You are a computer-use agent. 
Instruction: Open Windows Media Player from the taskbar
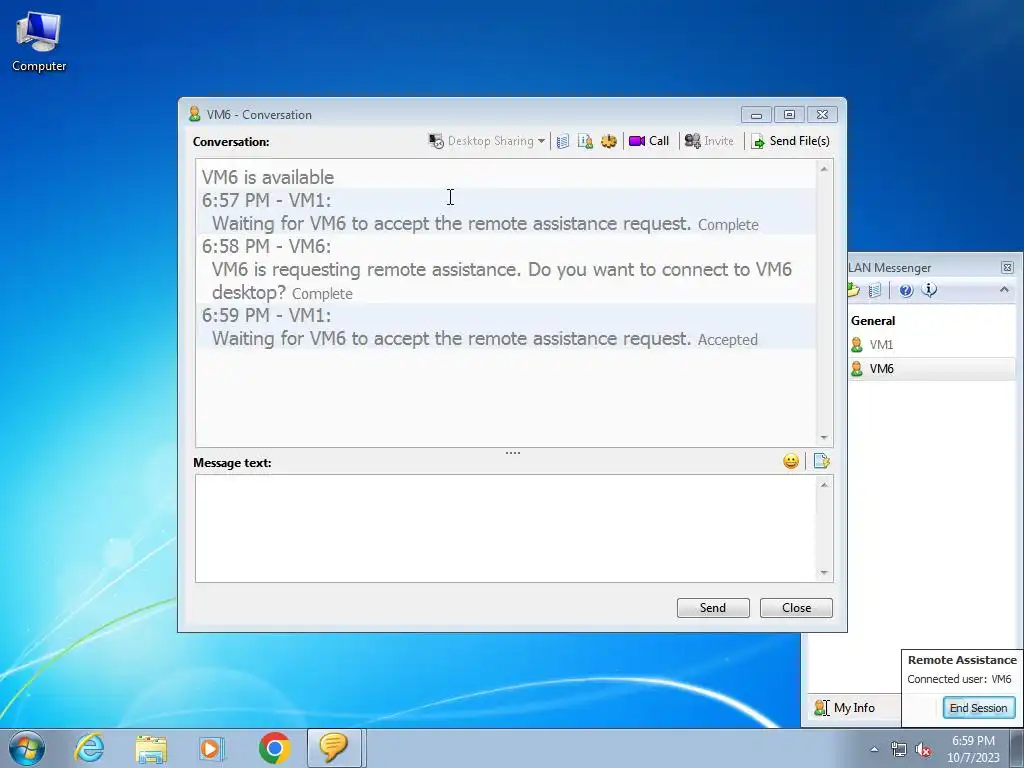tap(212, 748)
